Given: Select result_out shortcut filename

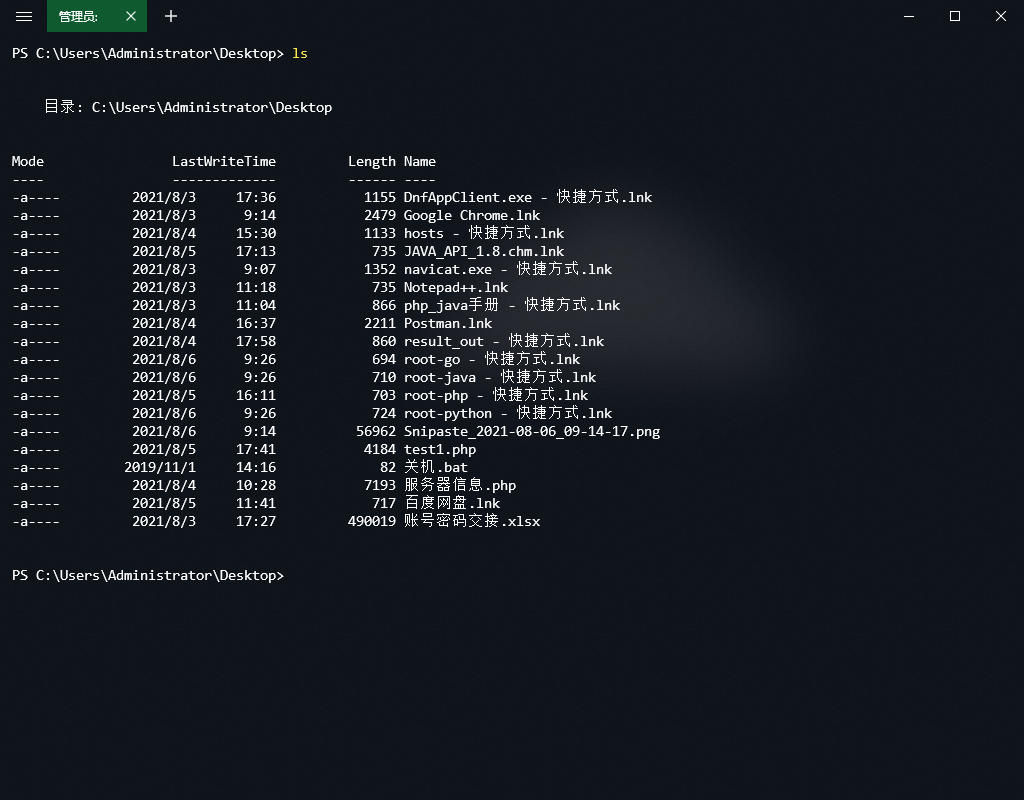Looking at the screenshot, I should 504,341.
